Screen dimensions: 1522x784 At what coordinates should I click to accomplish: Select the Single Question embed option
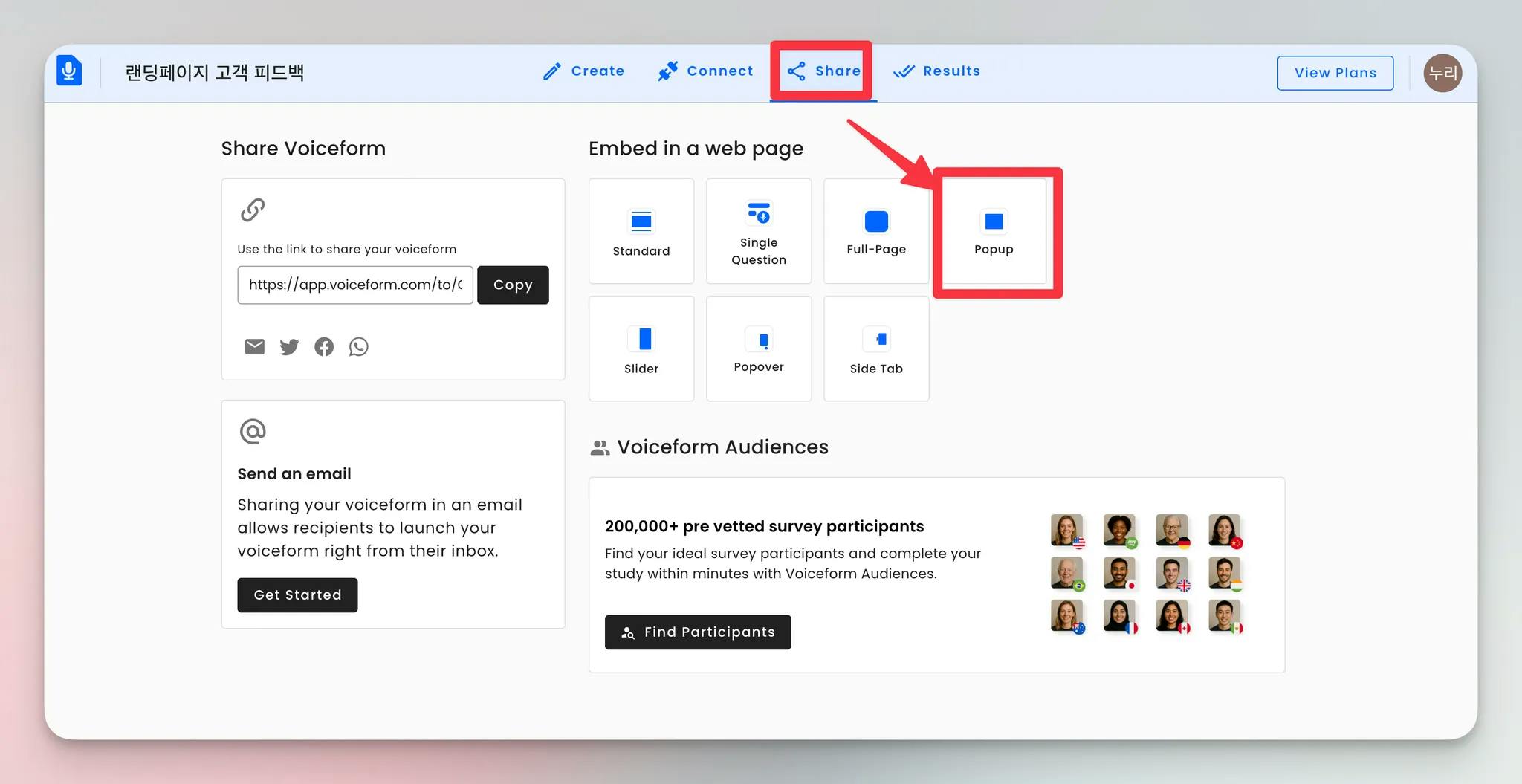click(759, 231)
